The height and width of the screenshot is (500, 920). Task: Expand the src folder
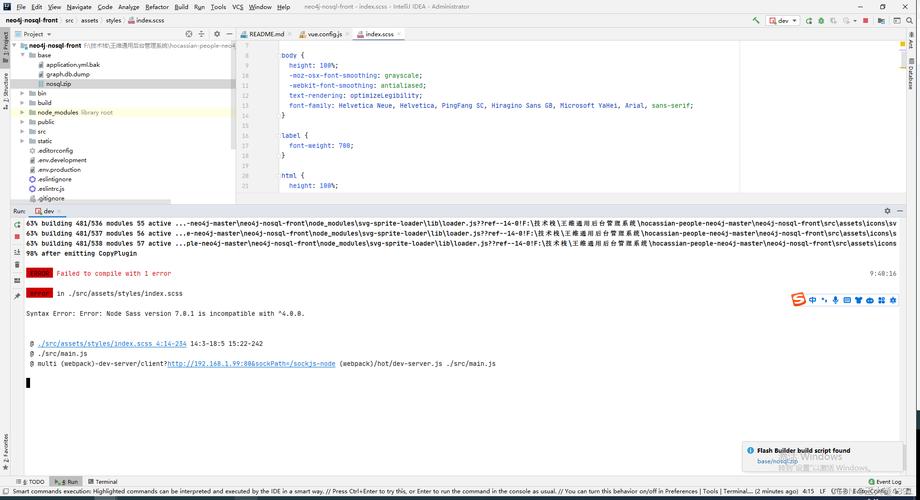(x=23, y=131)
